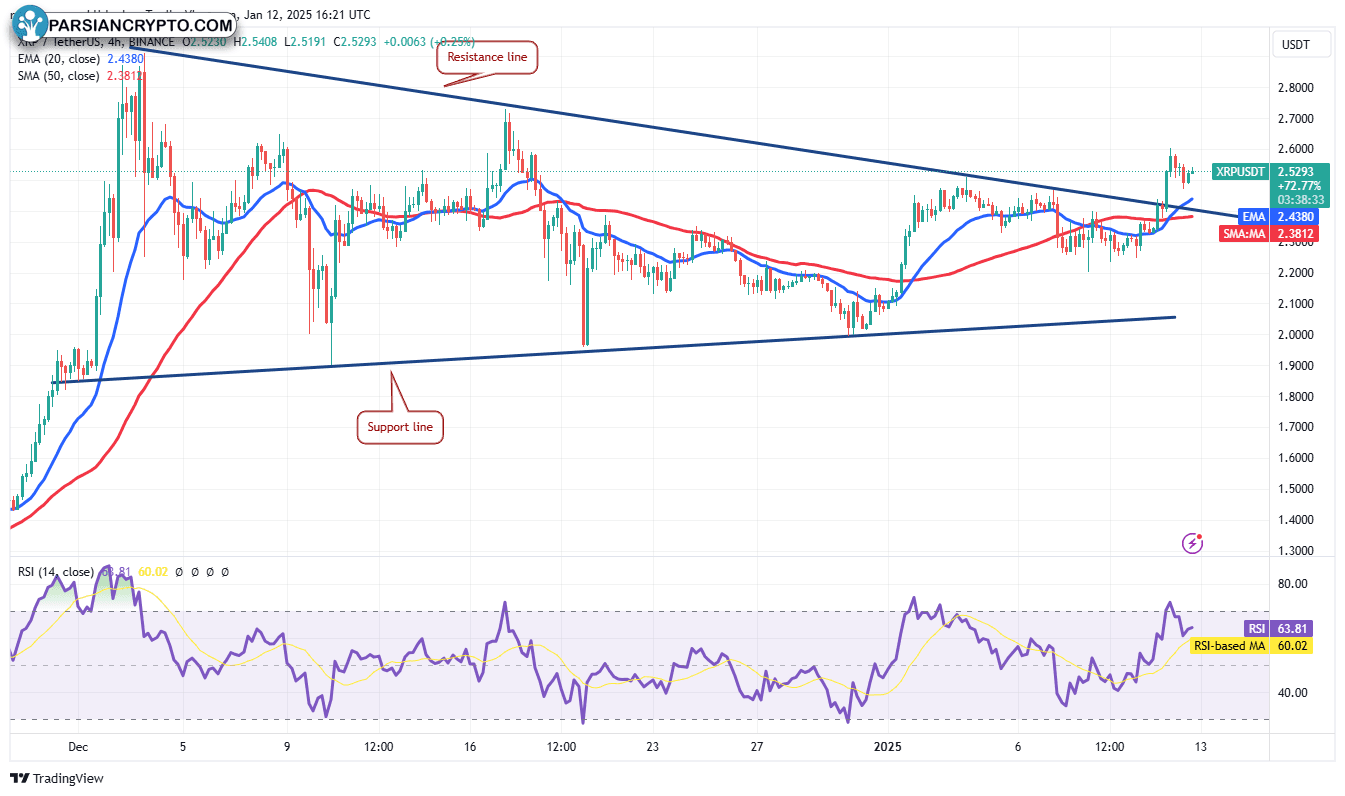Click the 2.8000 price axis label
This screenshot has height=796, width=1345.
[x=1298, y=88]
